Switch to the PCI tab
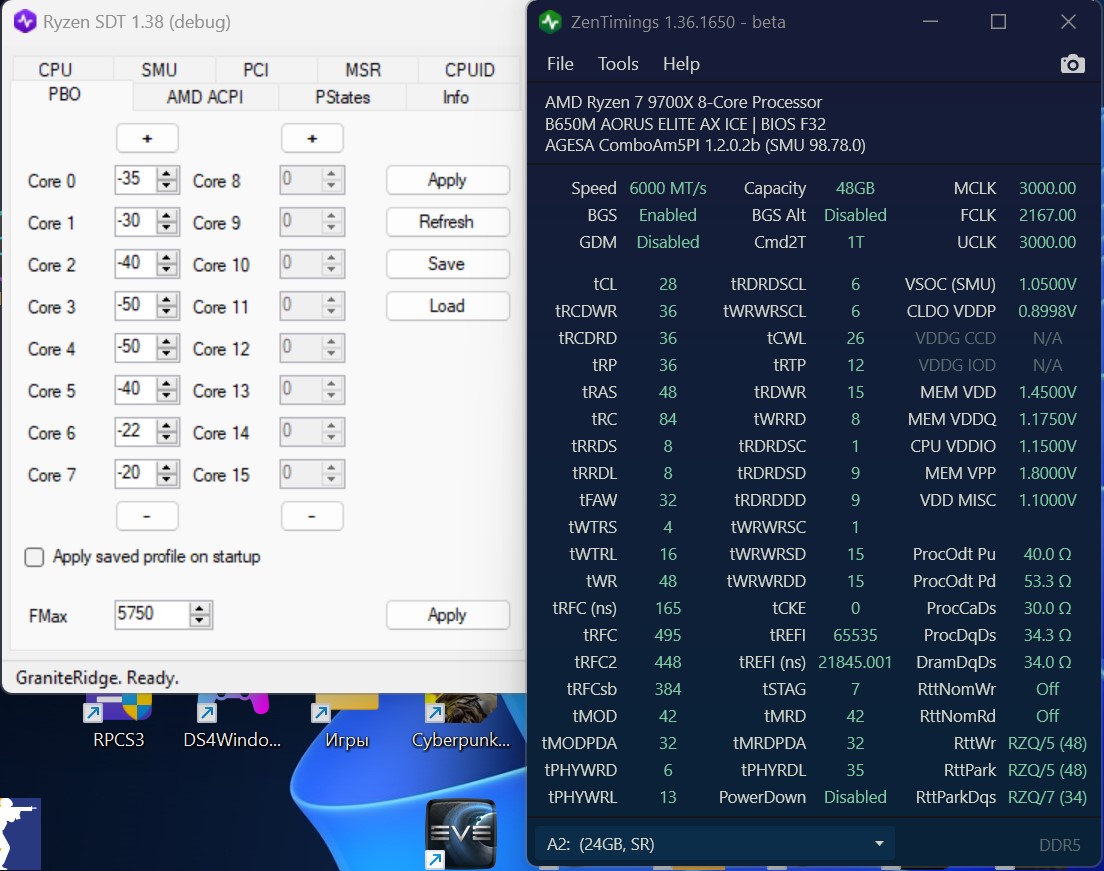This screenshot has height=871, width=1104. click(x=256, y=70)
